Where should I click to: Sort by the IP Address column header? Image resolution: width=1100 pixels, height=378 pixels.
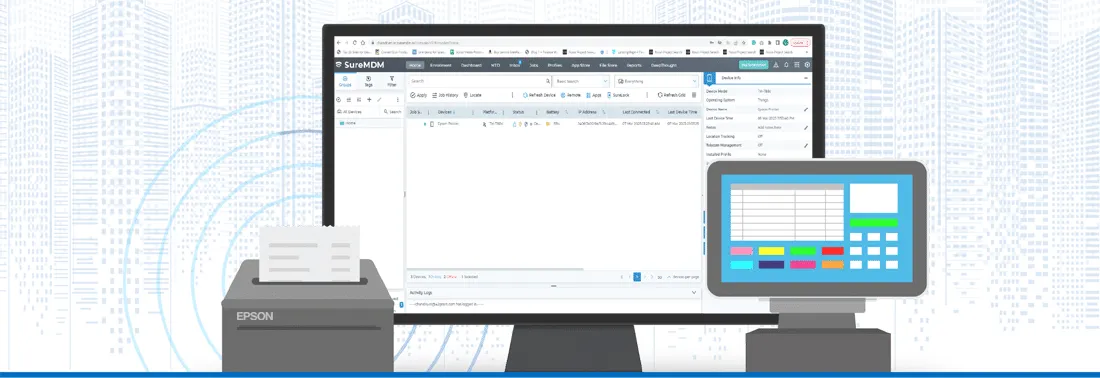click(x=587, y=112)
